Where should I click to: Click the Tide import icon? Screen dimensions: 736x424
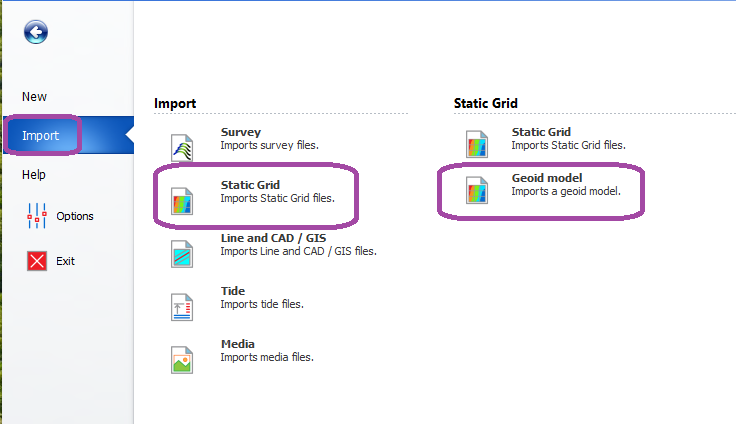pos(181,306)
